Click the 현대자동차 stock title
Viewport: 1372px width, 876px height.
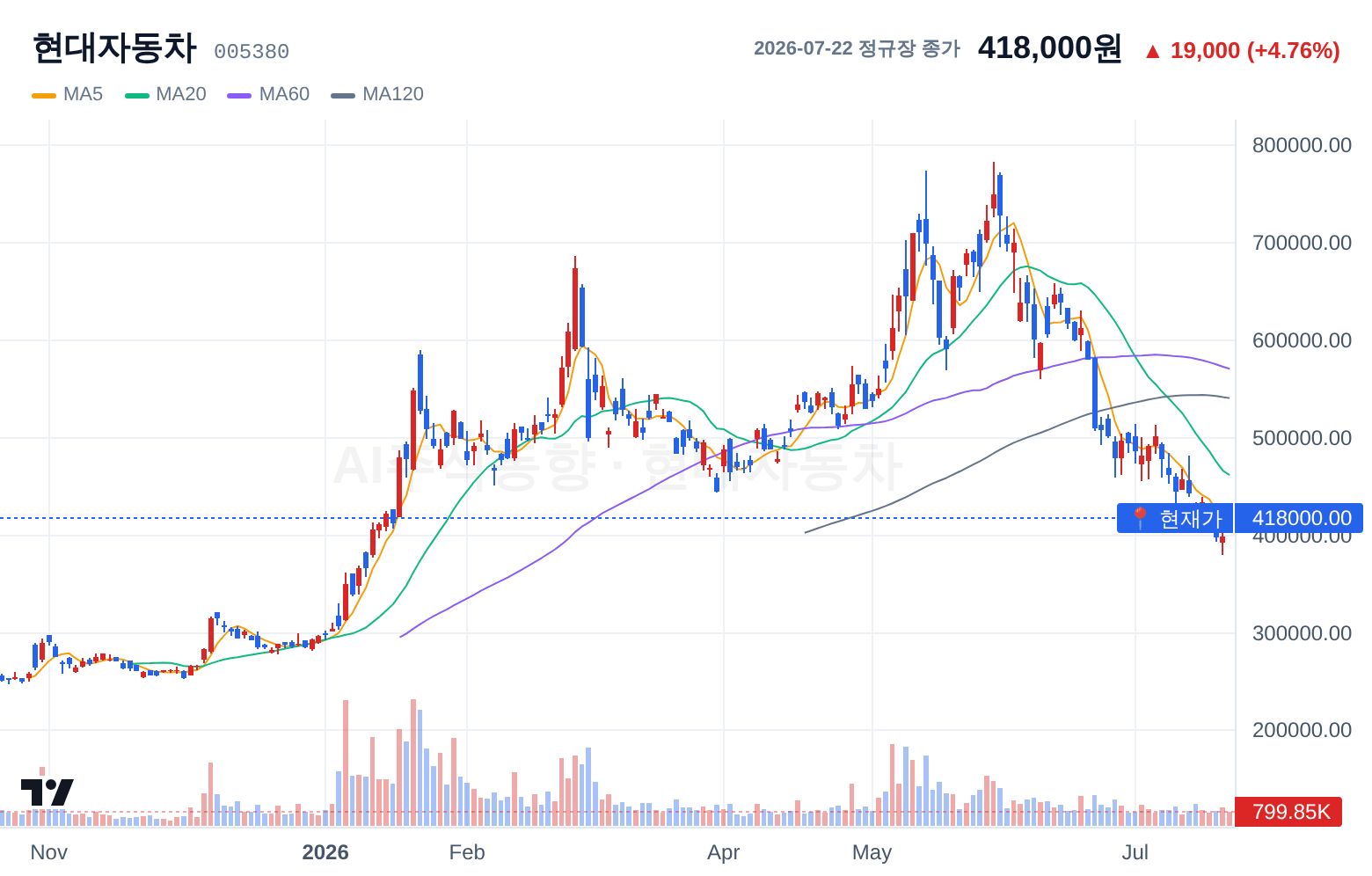click(114, 48)
